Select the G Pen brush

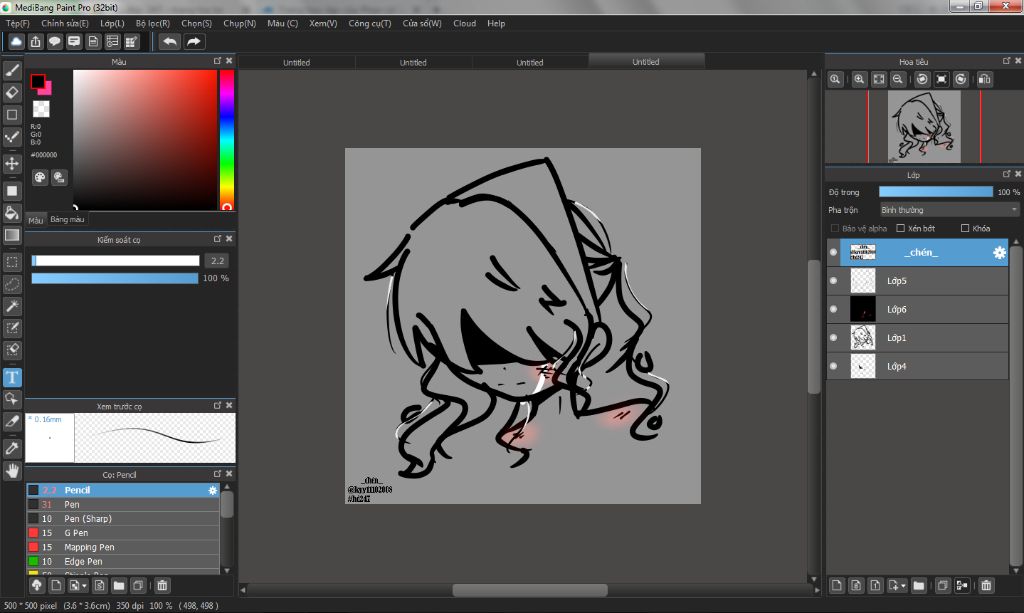[x=123, y=533]
